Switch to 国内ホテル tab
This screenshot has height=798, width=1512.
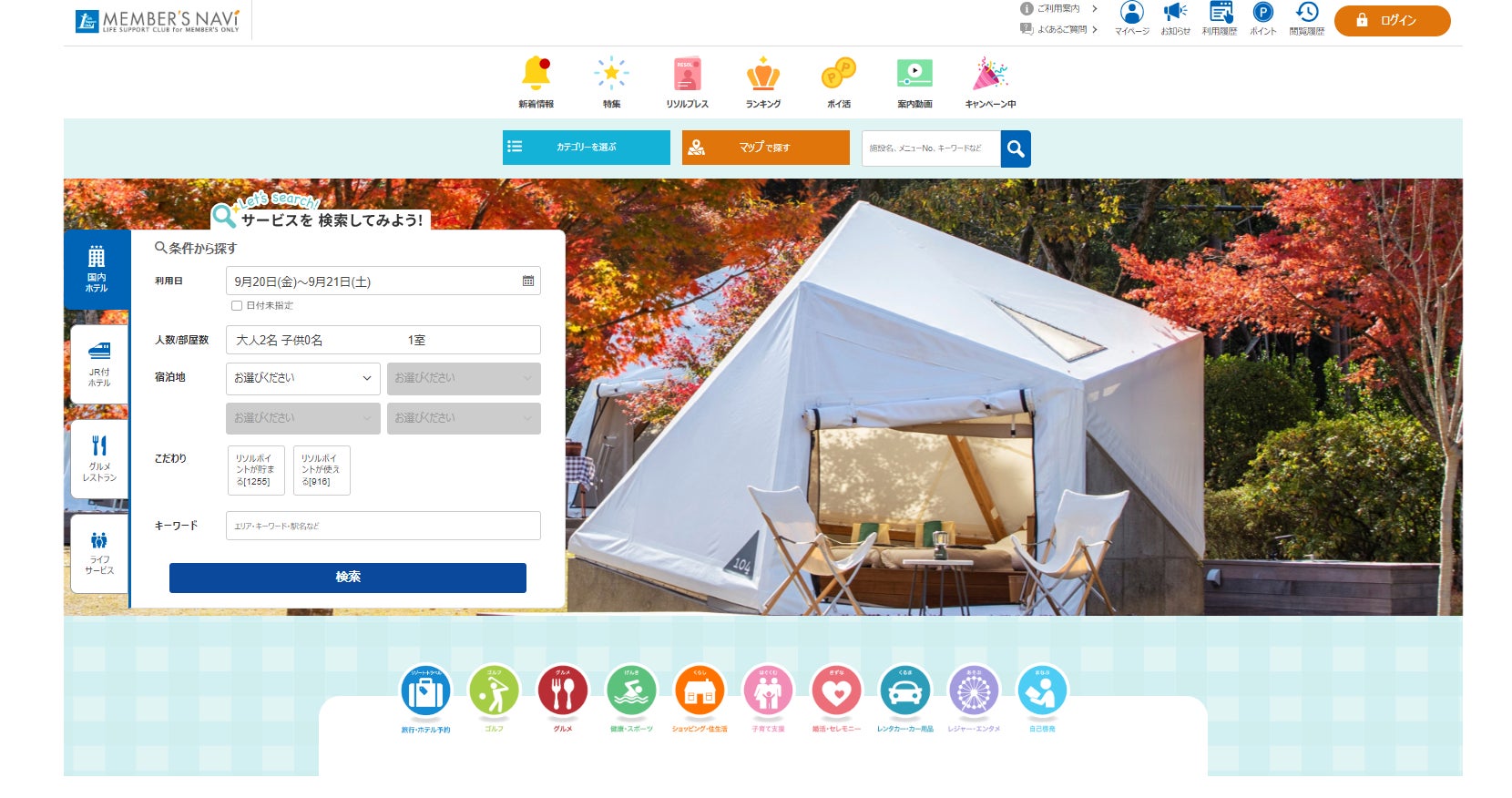(97, 270)
